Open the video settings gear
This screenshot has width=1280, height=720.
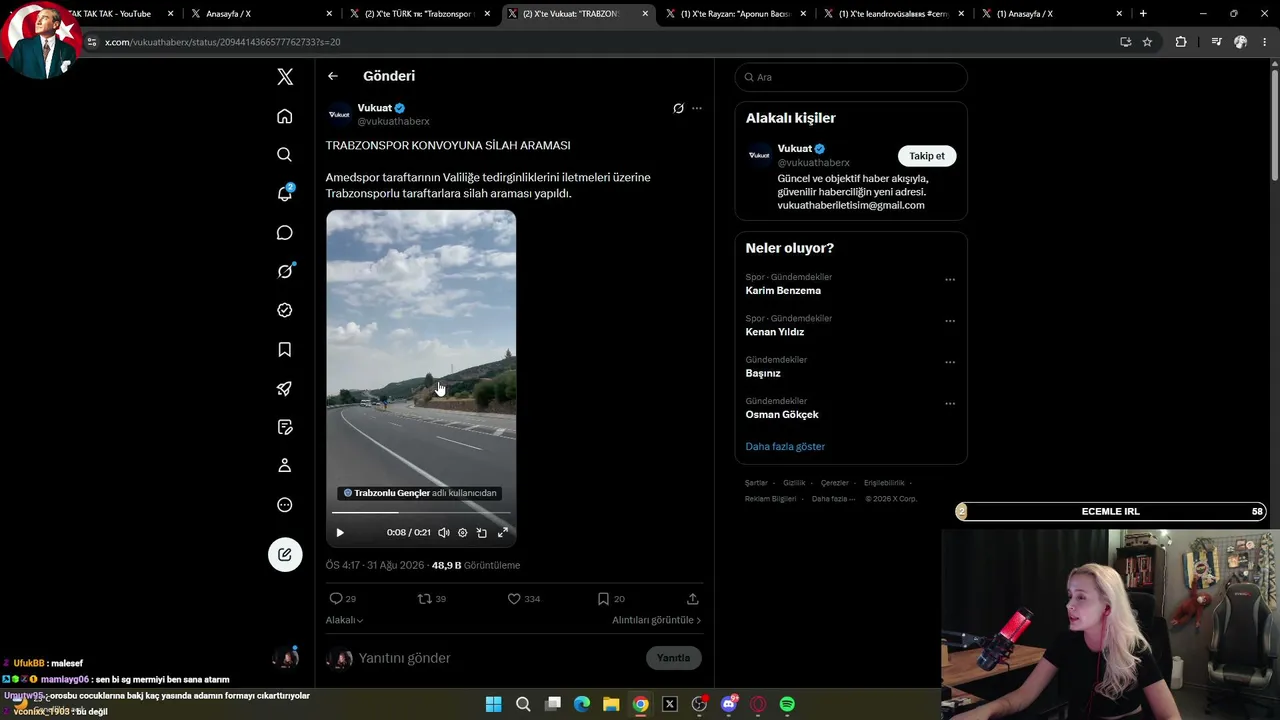pos(463,533)
